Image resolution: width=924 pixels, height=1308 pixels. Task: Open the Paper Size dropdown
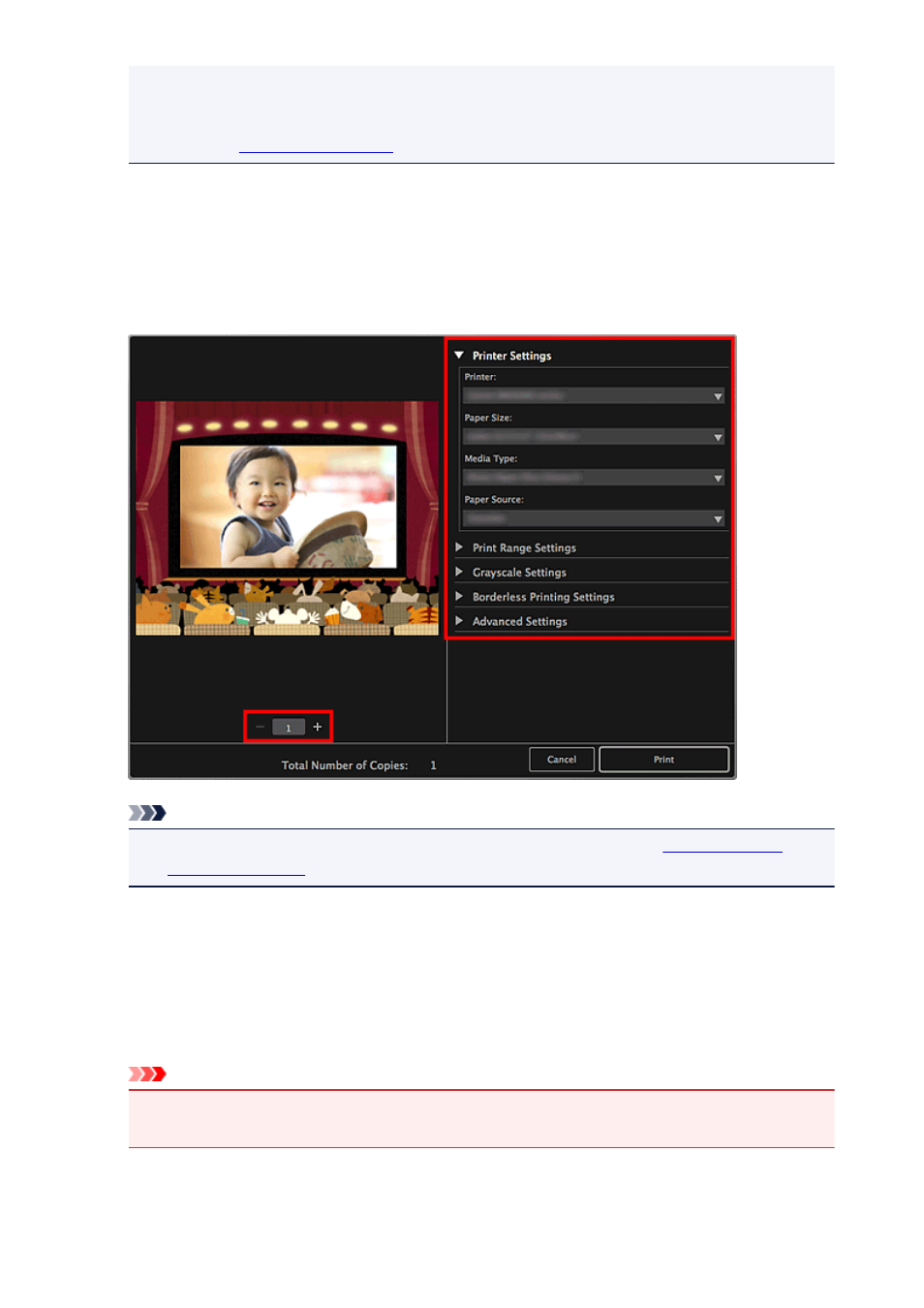594,437
